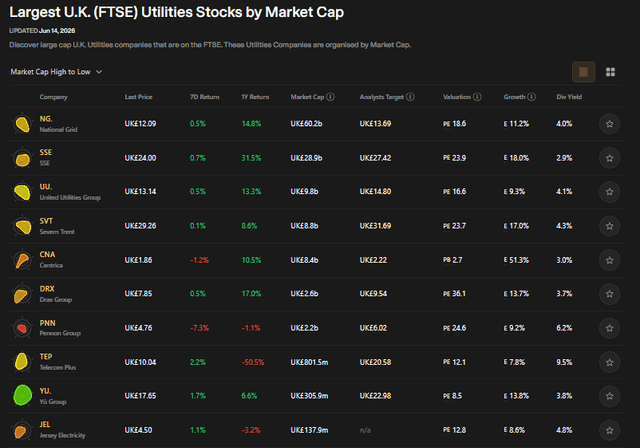Click National Grid market cap UK£60.2b
Screen dimensions: 640x448
pyautogui.click(x=306, y=124)
